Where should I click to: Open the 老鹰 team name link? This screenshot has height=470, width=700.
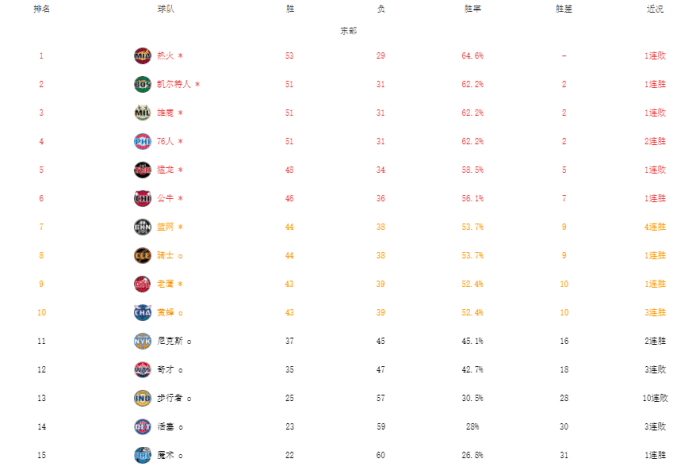166,284
